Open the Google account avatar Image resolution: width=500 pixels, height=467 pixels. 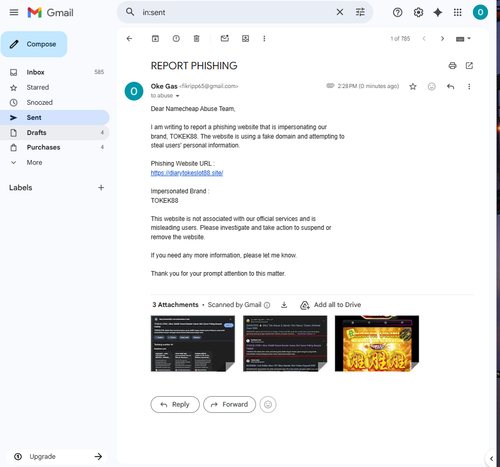pos(480,12)
